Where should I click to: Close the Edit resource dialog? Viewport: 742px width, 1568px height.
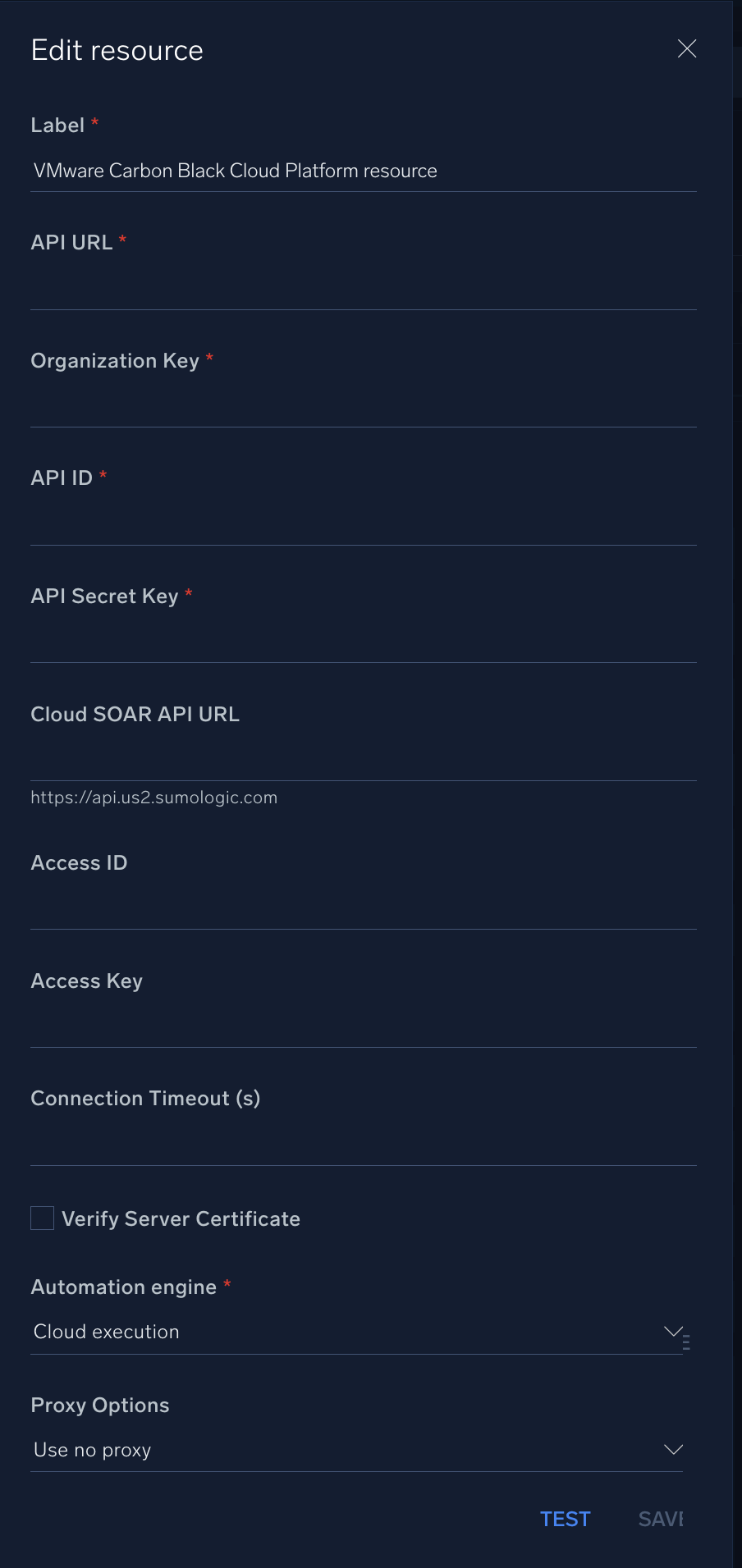click(687, 48)
